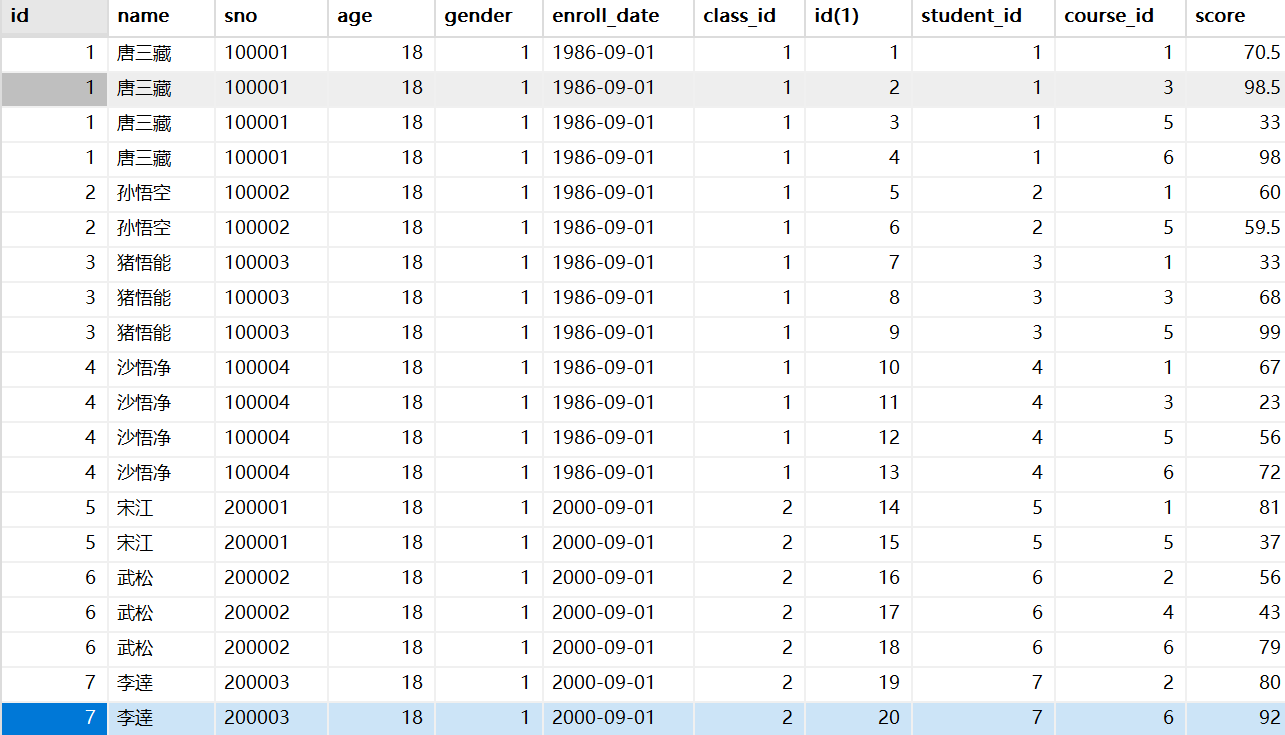Select id(1) cell with value 4

point(858,158)
